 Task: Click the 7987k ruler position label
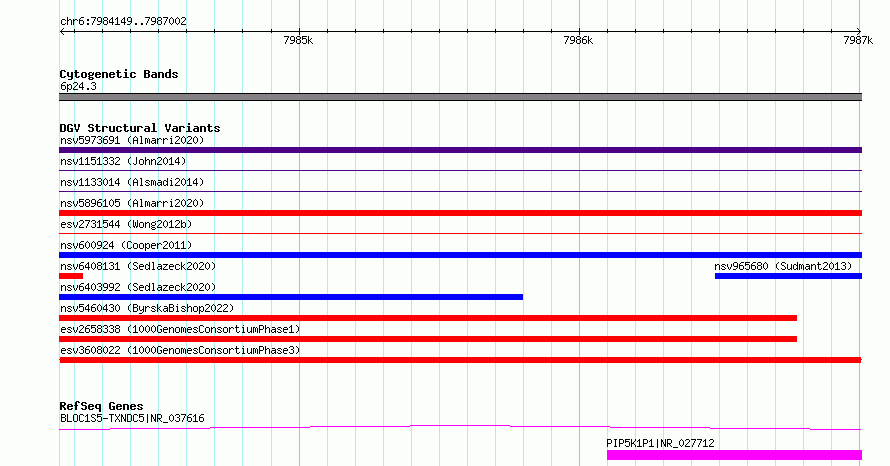pos(858,40)
